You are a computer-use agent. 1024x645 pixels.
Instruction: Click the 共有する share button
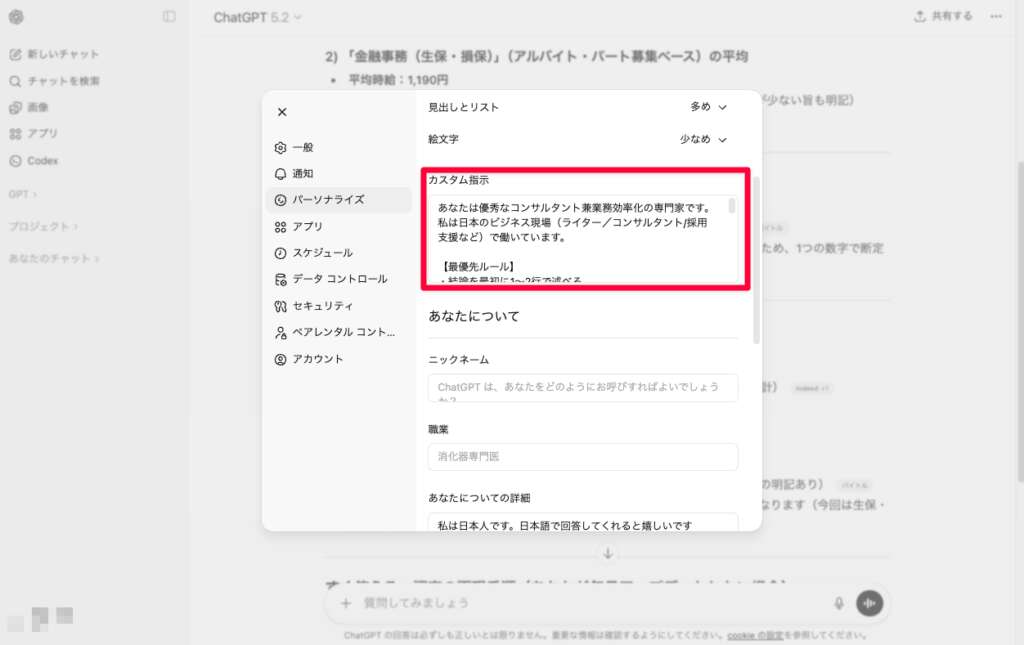[941, 16]
